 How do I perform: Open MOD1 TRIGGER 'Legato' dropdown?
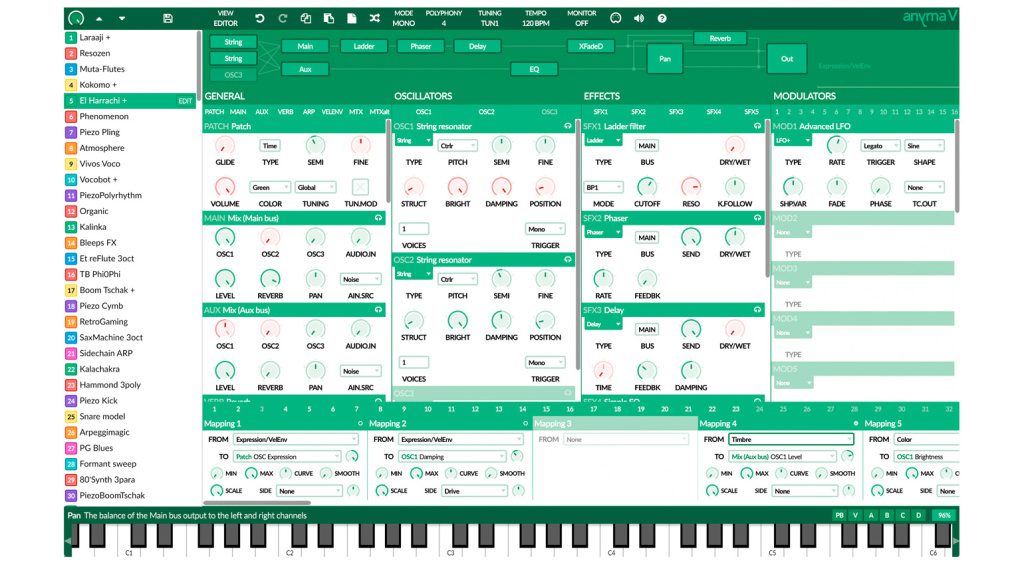(880, 146)
